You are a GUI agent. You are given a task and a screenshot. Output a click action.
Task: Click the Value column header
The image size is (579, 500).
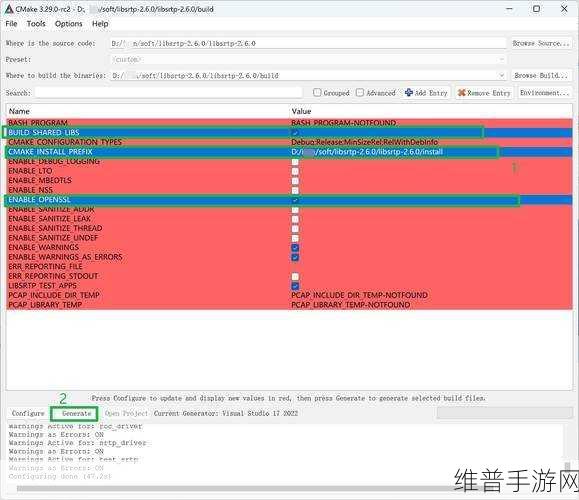point(431,111)
